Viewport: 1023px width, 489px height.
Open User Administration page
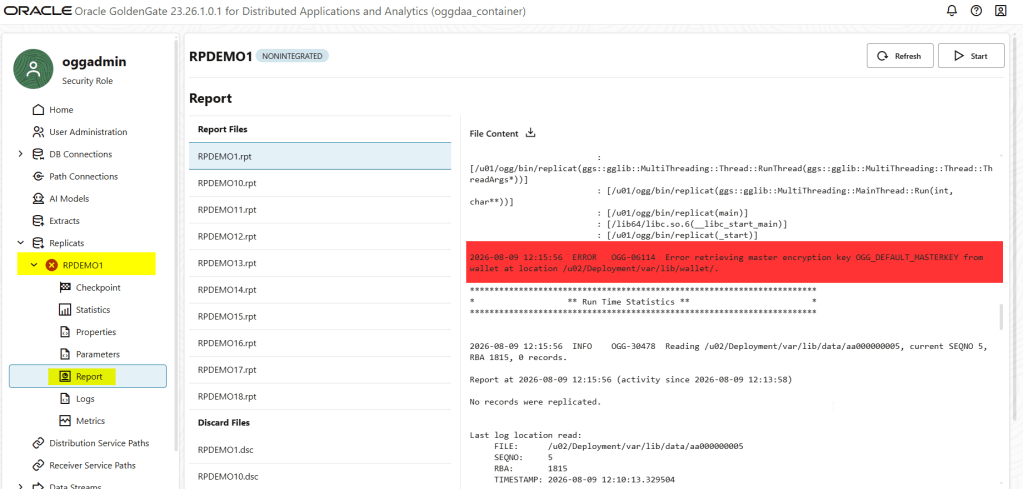[x=88, y=132]
